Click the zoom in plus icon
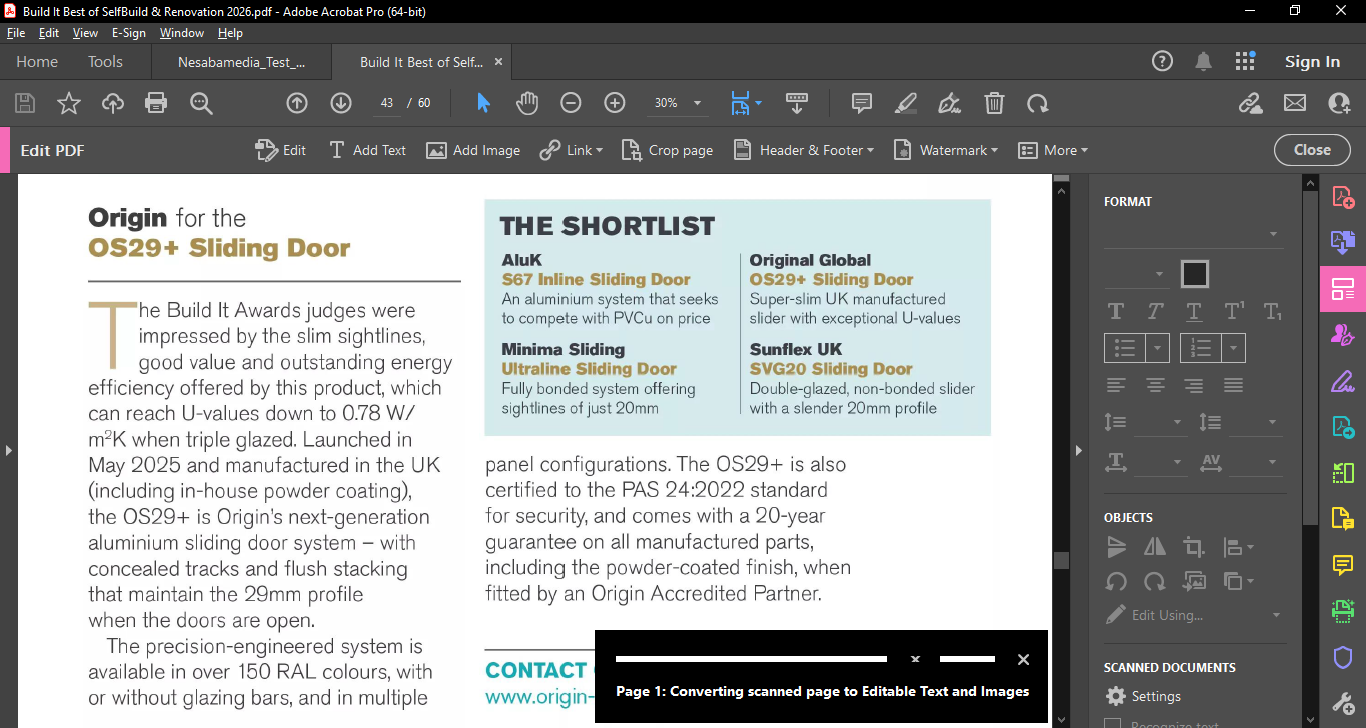The height and width of the screenshot is (728, 1366). coord(615,103)
